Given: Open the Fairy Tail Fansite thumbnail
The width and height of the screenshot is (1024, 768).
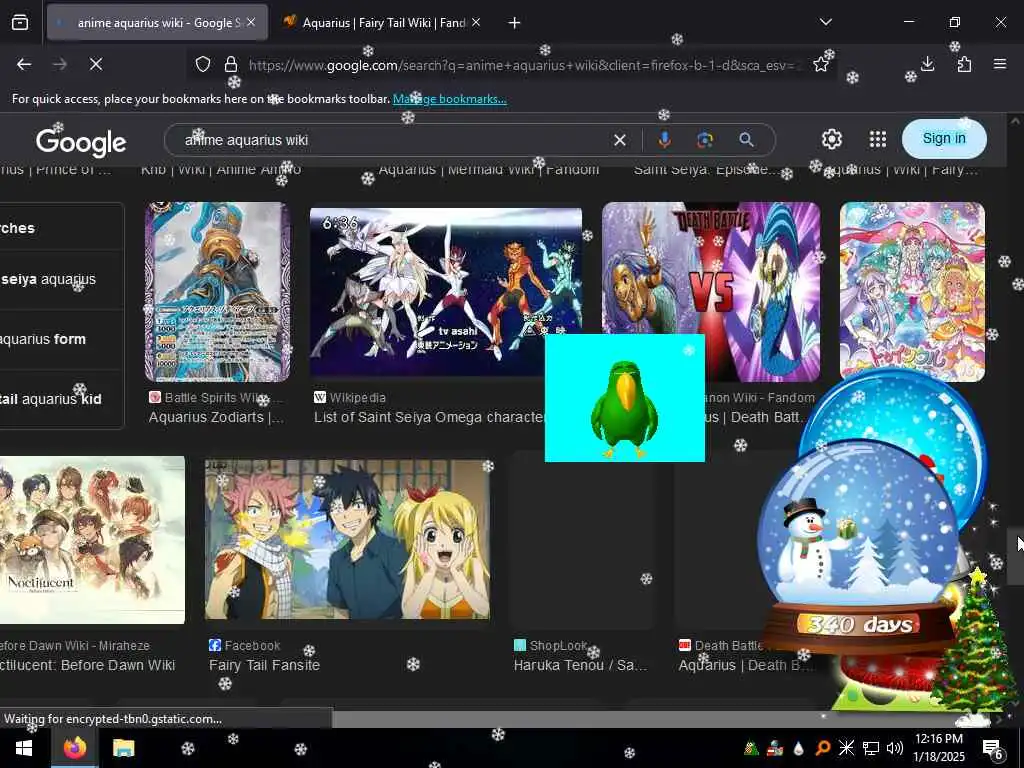Looking at the screenshot, I should [x=347, y=539].
